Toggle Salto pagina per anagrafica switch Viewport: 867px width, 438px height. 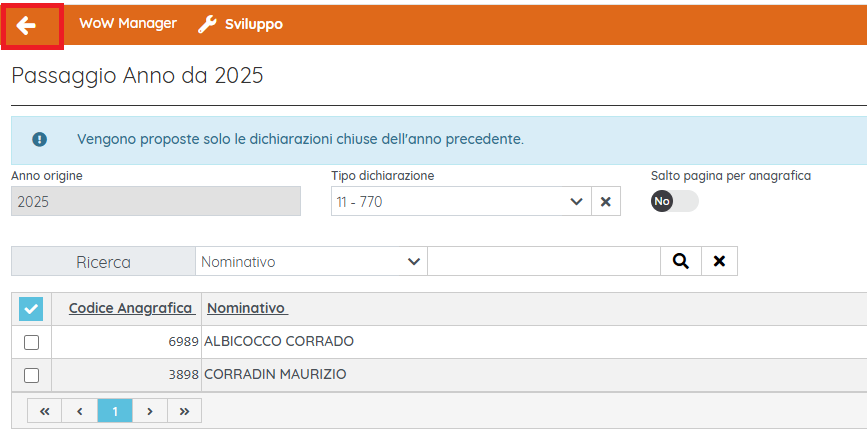674,201
